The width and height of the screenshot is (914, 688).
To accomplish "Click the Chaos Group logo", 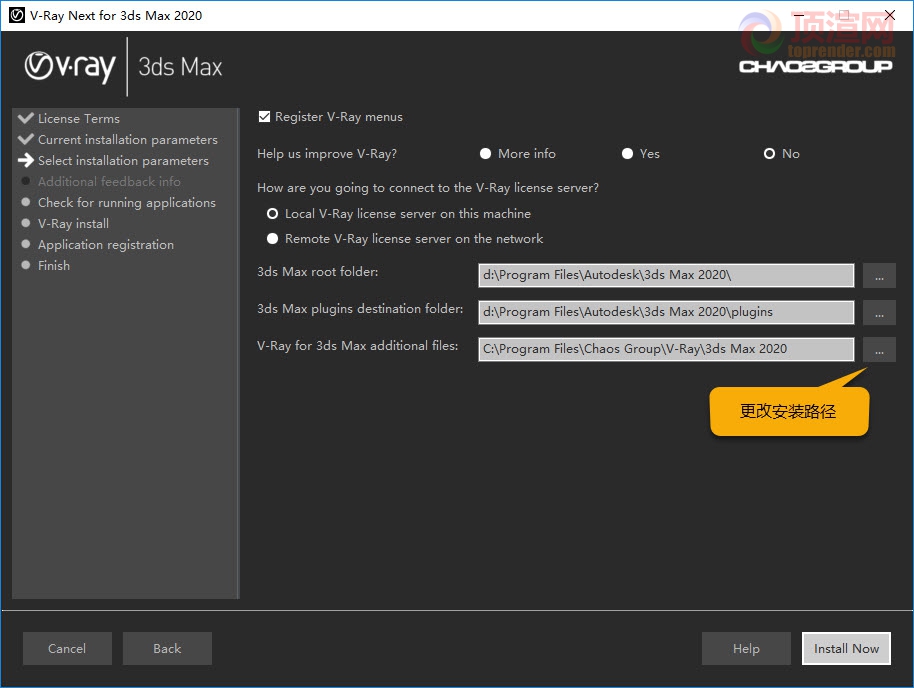I will (815, 66).
